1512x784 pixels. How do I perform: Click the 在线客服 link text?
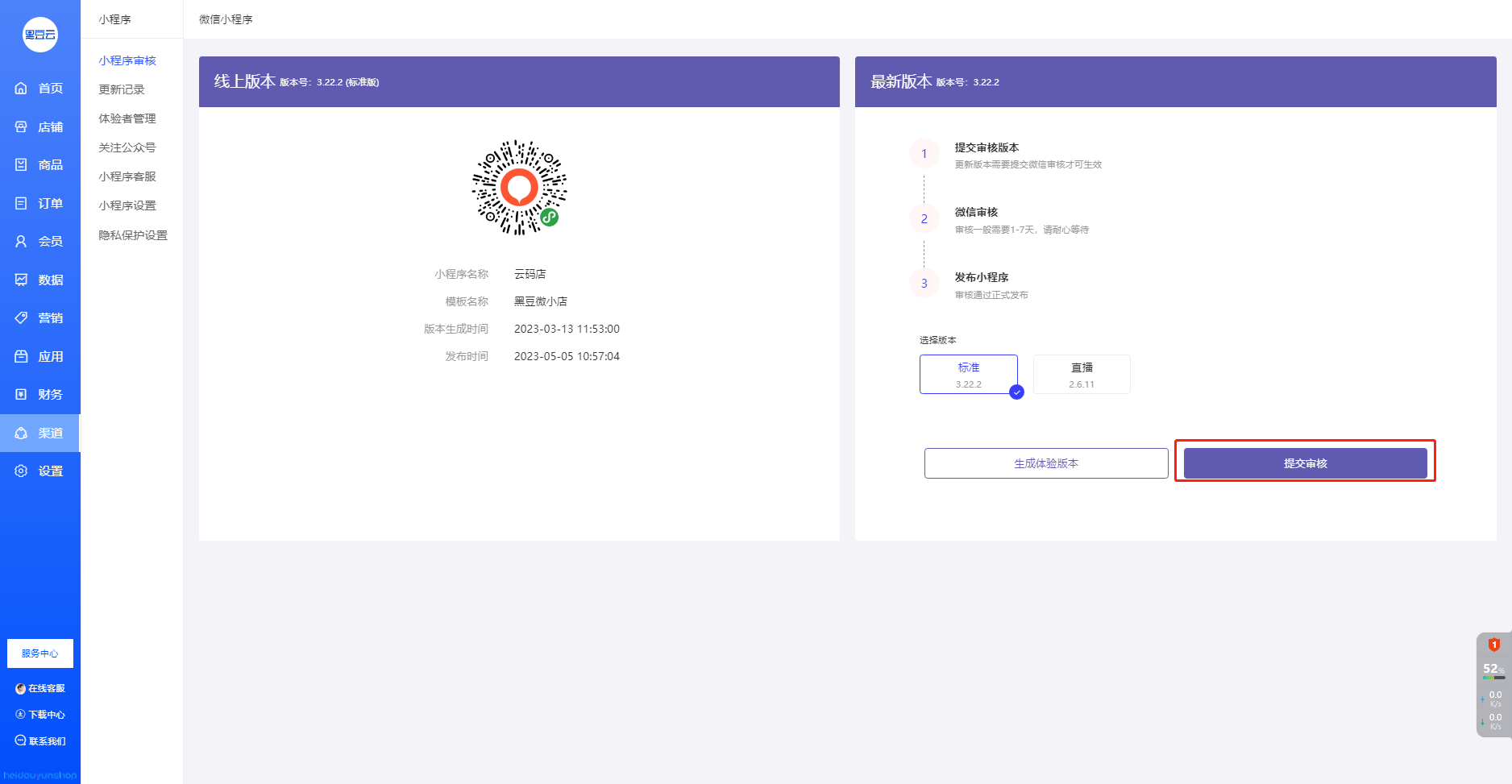tap(47, 689)
